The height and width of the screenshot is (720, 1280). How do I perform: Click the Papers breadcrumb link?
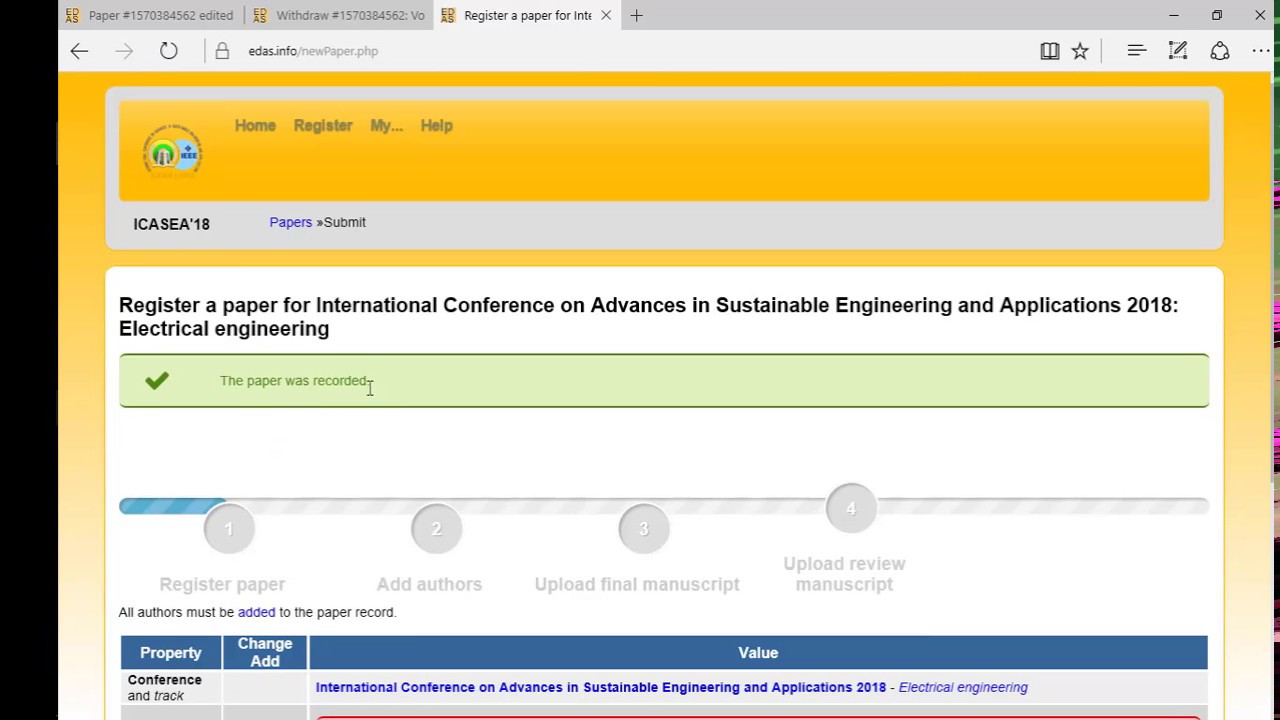pos(291,222)
